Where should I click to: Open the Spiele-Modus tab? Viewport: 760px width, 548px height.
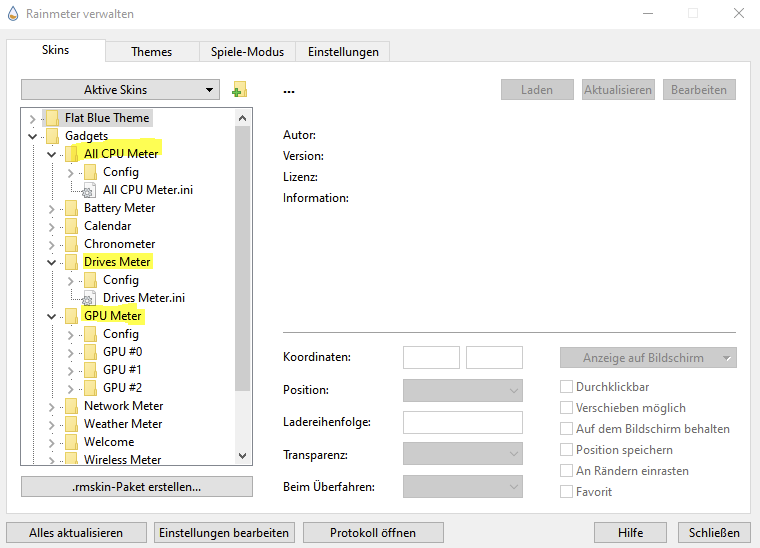[247, 52]
